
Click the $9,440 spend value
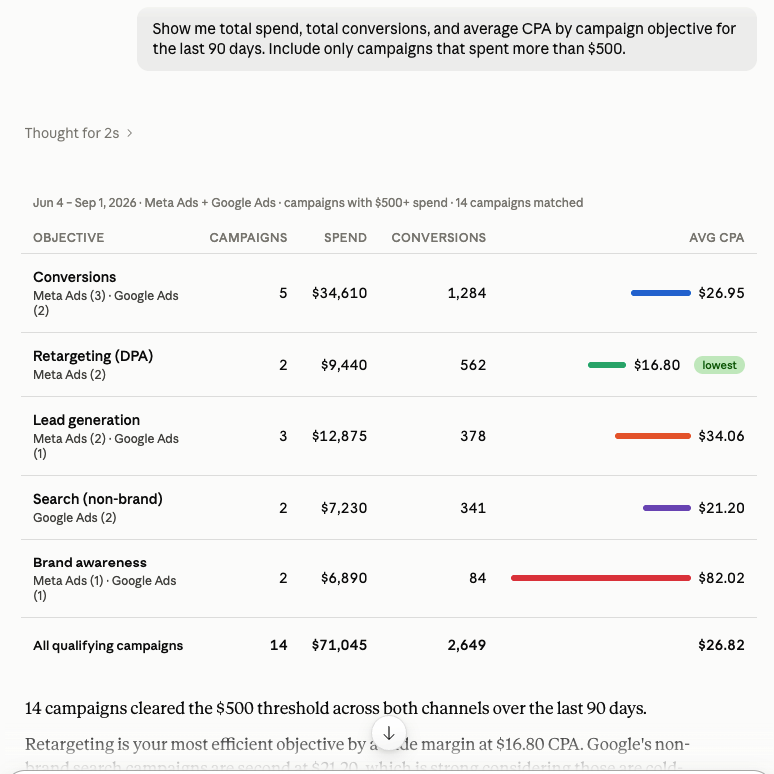(344, 365)
